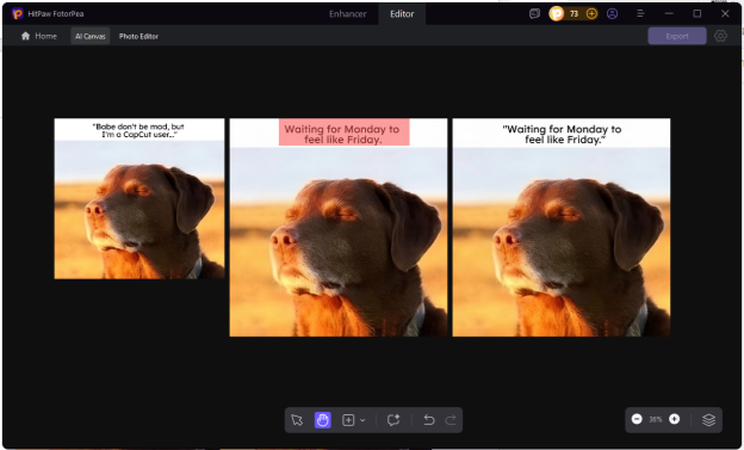
Task: Select the arrow pointer tool
Action: point(297,420)
